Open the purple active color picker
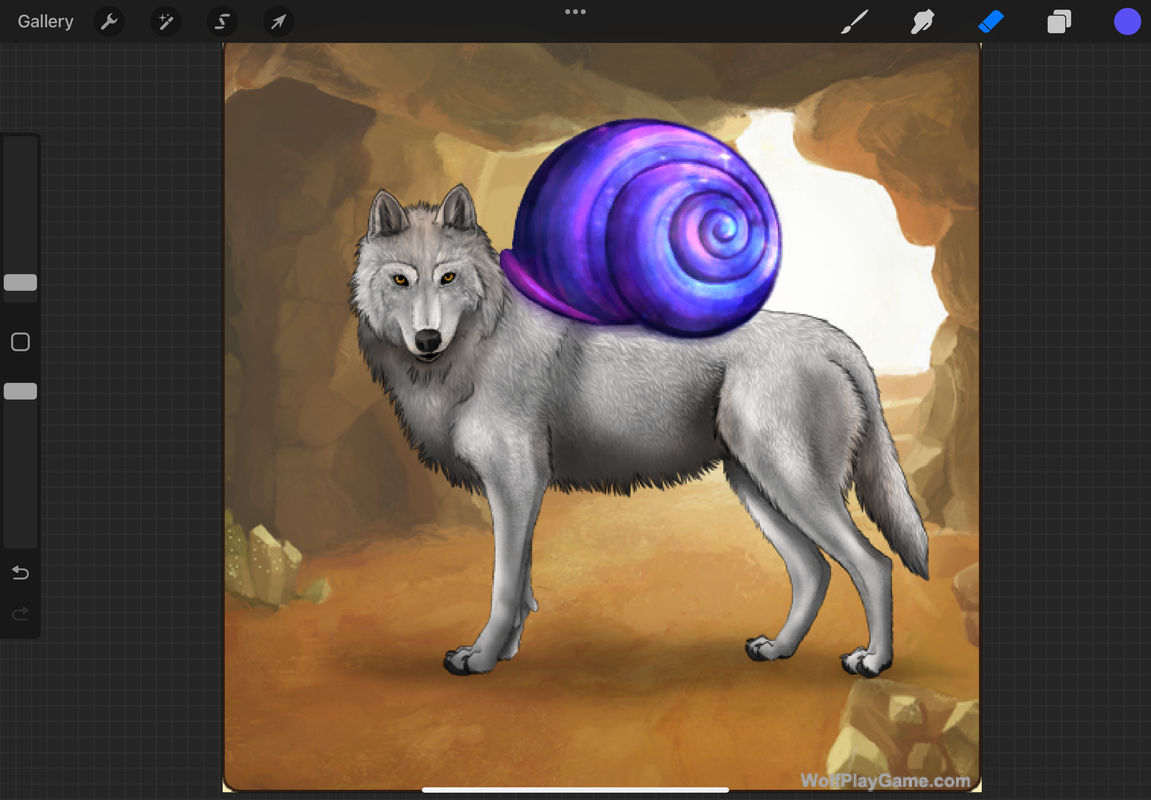The width and height of the screenshot is (1151, 800). 1127,21
